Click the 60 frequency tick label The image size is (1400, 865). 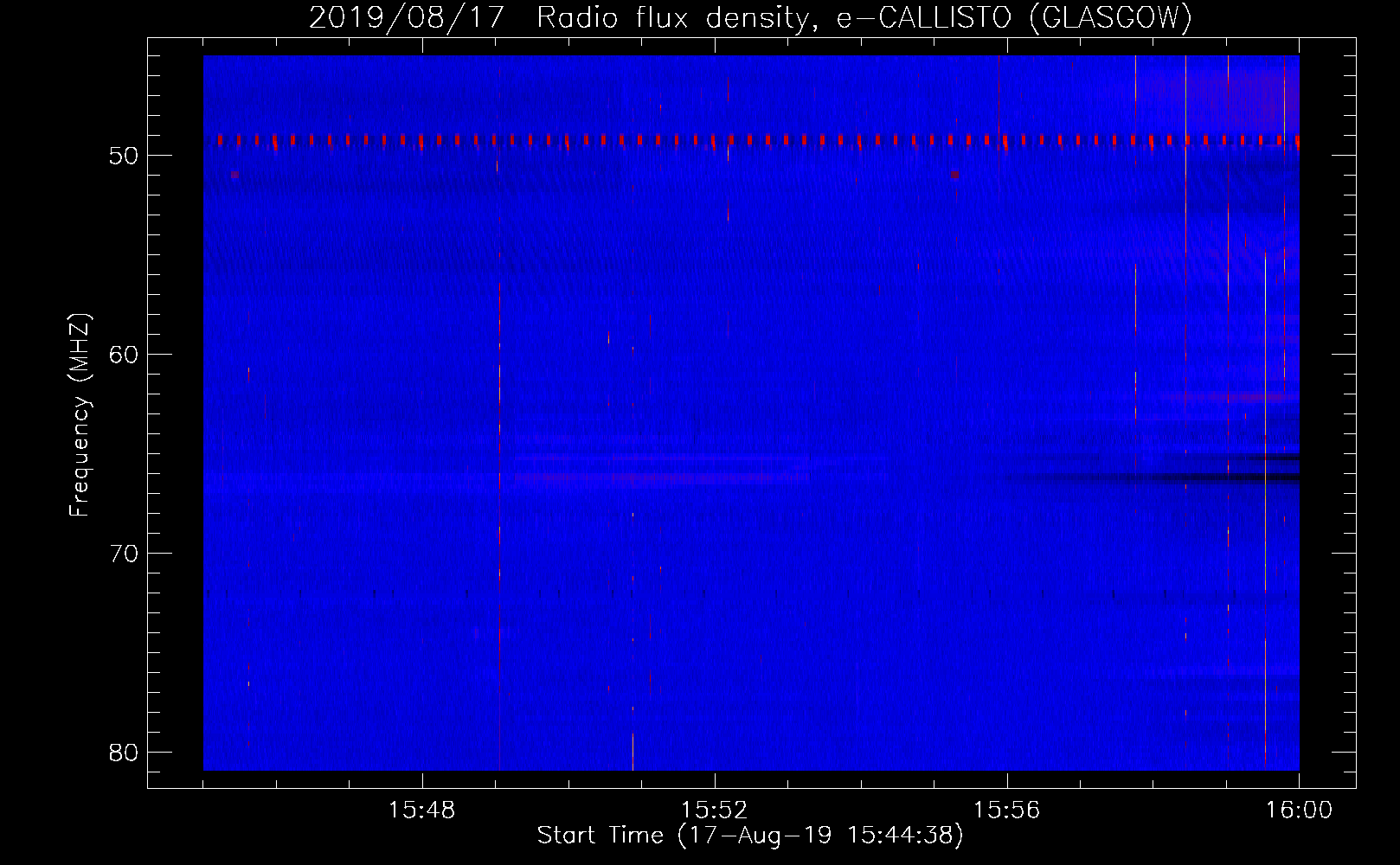(125, 355)
